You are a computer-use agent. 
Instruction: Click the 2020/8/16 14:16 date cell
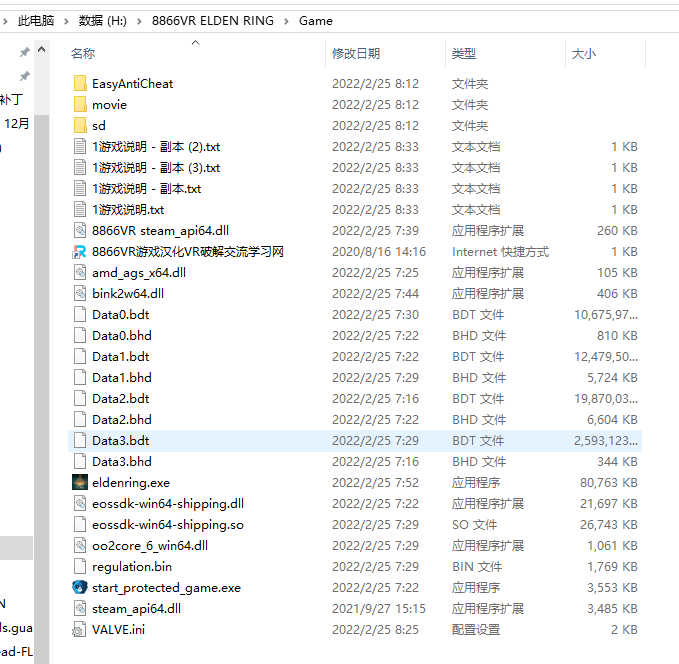point(379,252)
